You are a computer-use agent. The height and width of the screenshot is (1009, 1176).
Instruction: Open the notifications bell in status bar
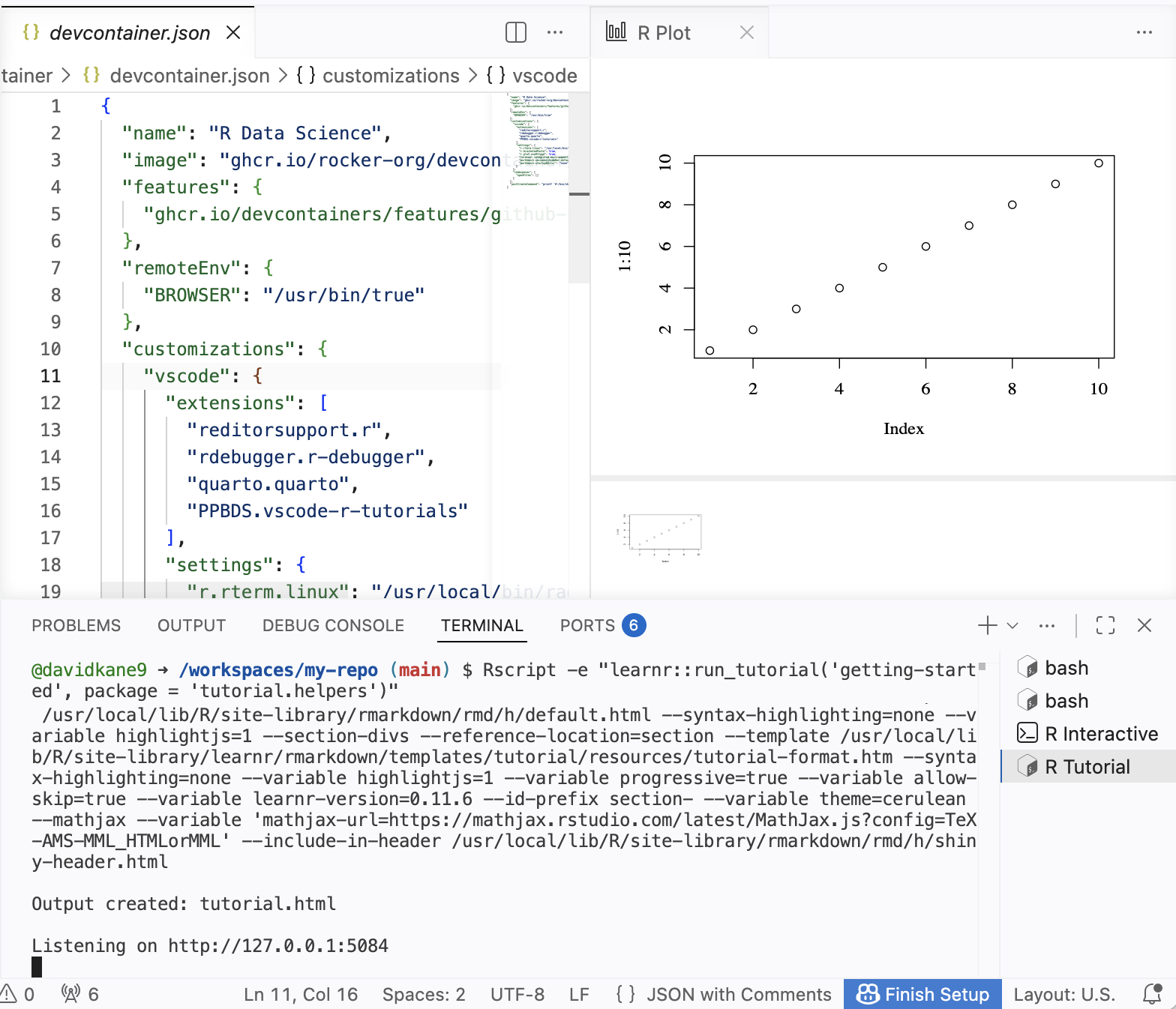[1152, 994]
